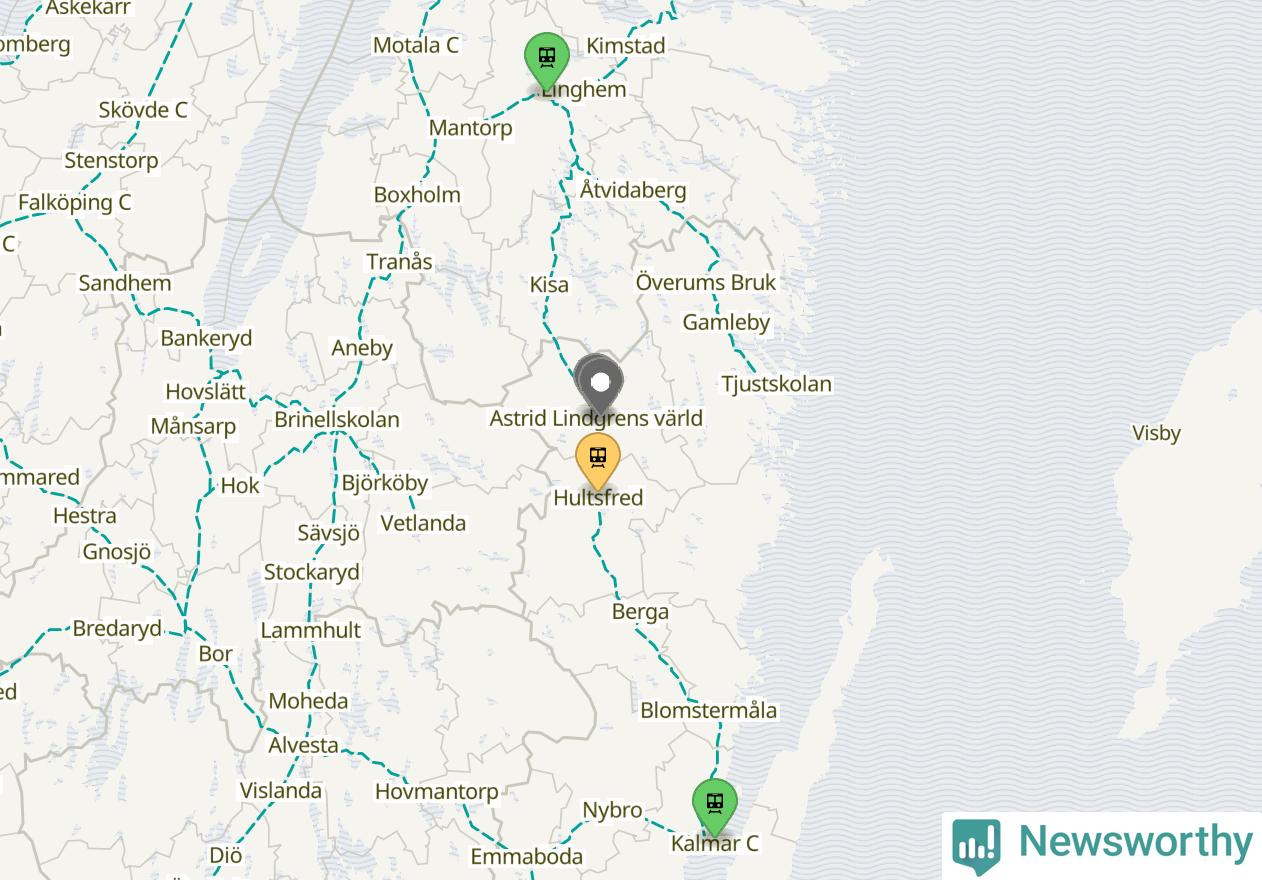Click the Emmaboda station label

tap(526, 857)
